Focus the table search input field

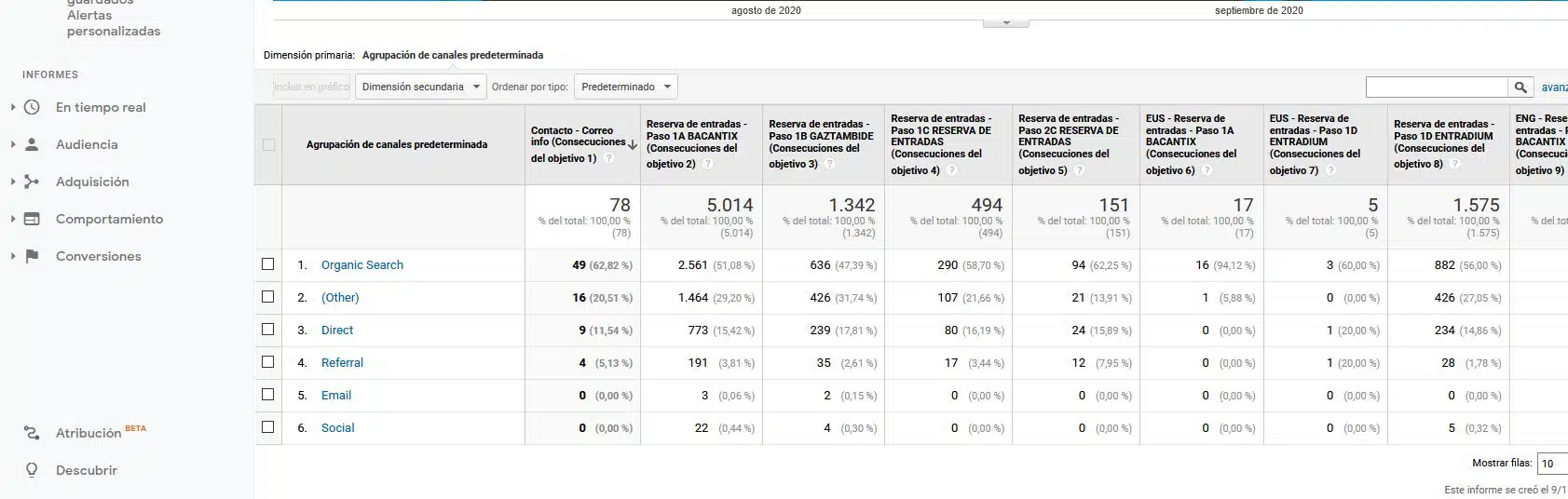1437,87
